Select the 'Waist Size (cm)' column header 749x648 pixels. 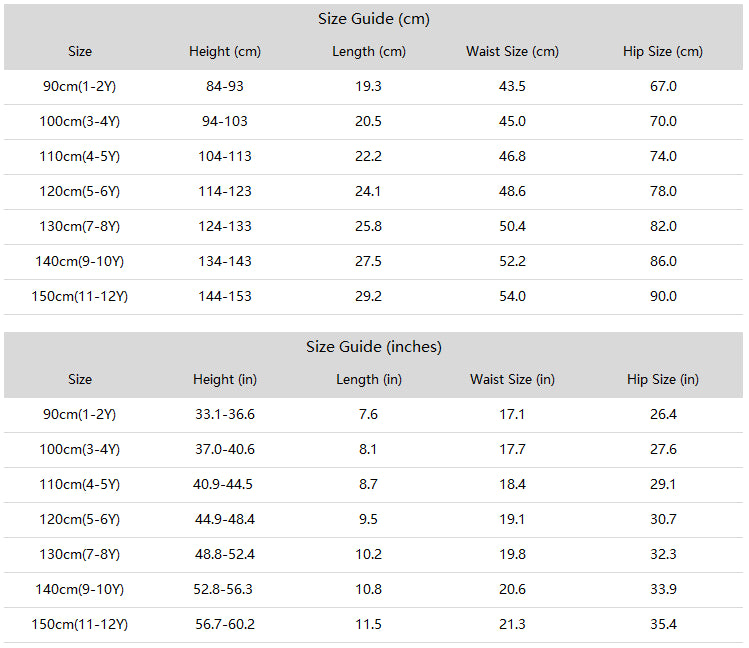(512, 51)
